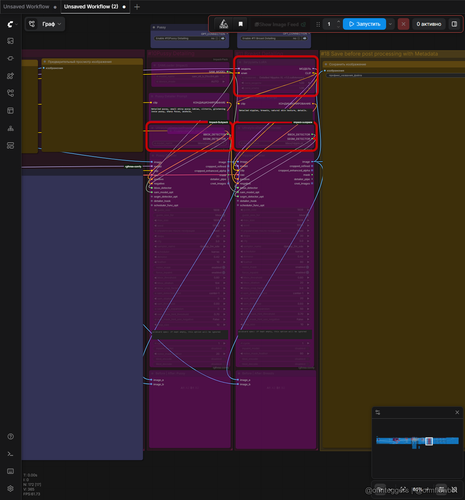465x500 pixels.
Task: Click the bookmark icon in the top toolbar
Action: point(241,24)
